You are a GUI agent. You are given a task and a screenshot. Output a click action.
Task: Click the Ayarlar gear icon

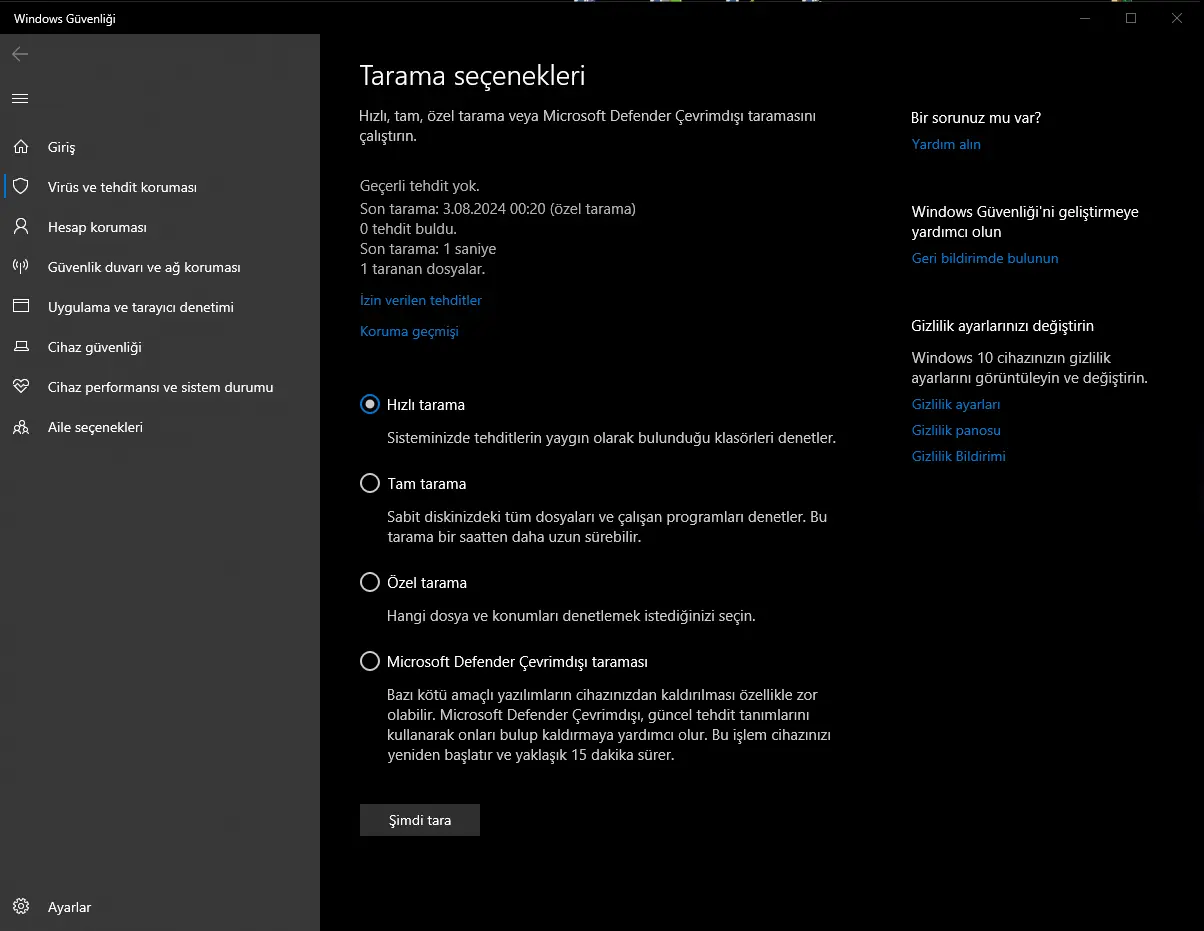coord(20,907)
